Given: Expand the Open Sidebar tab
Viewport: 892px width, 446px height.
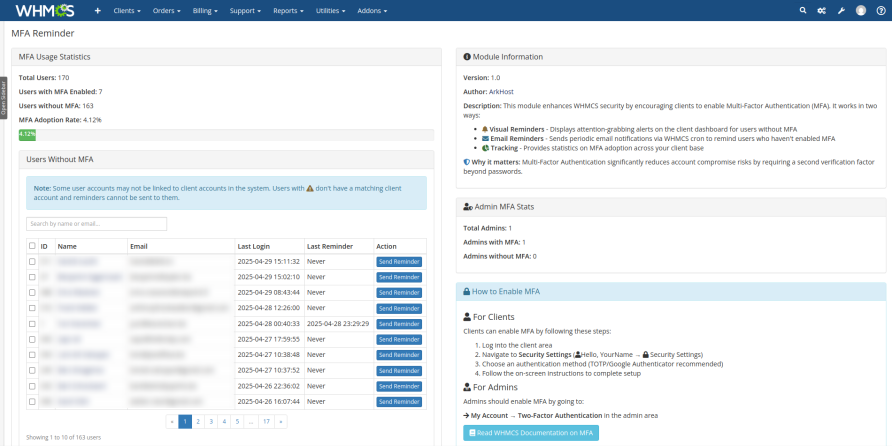Looking at the screenshot, I should pyautogui.click(x=3, y=98).
